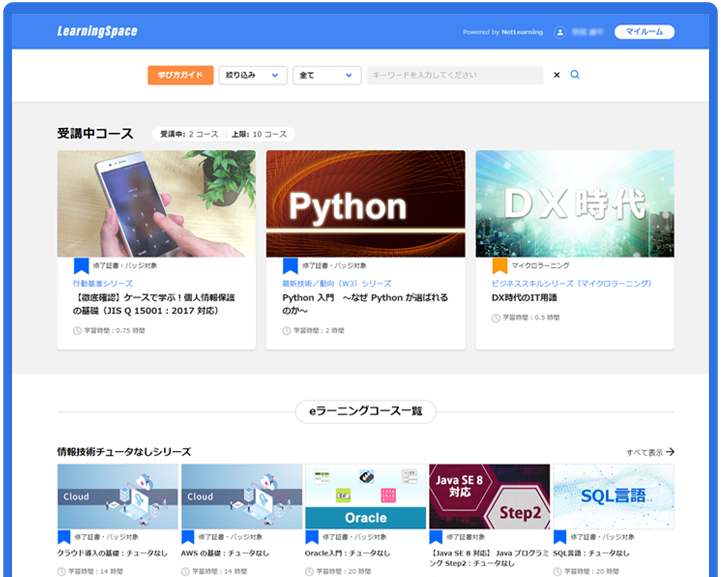Open the 学び方ガイド button
The width and height of the screenshot is (721, 577).
coord(180,75)
